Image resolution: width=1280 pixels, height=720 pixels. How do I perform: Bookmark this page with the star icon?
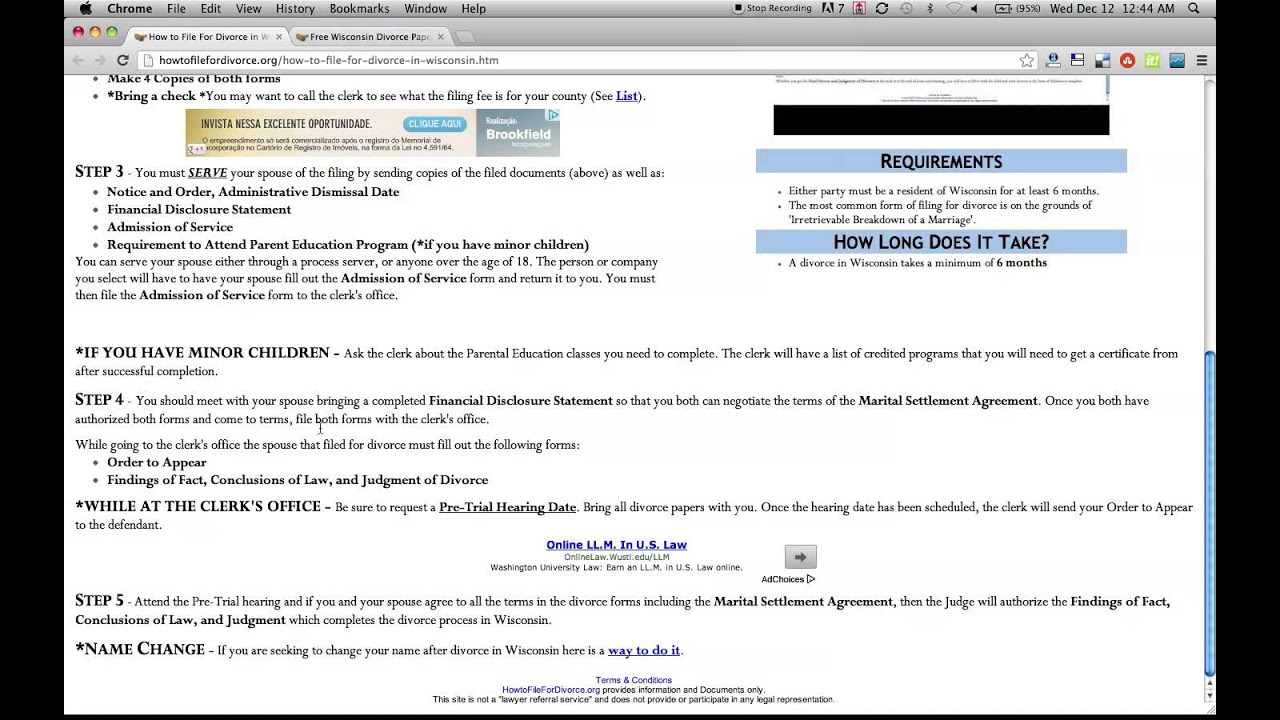1026,60
